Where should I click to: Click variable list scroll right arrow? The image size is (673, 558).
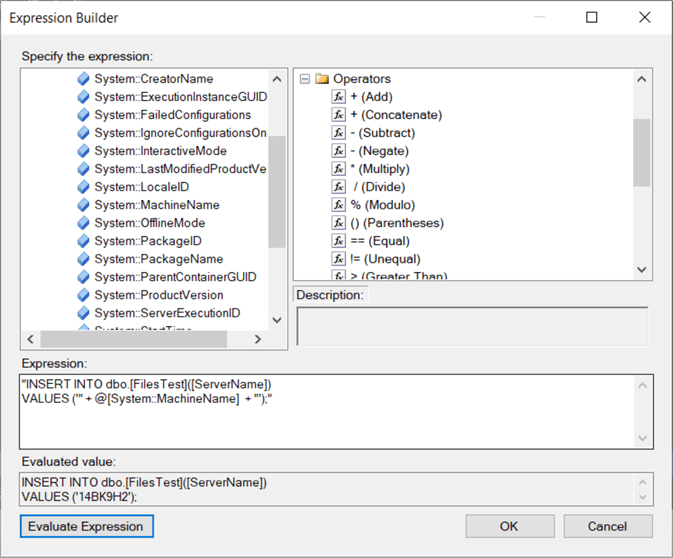(258, 339)
